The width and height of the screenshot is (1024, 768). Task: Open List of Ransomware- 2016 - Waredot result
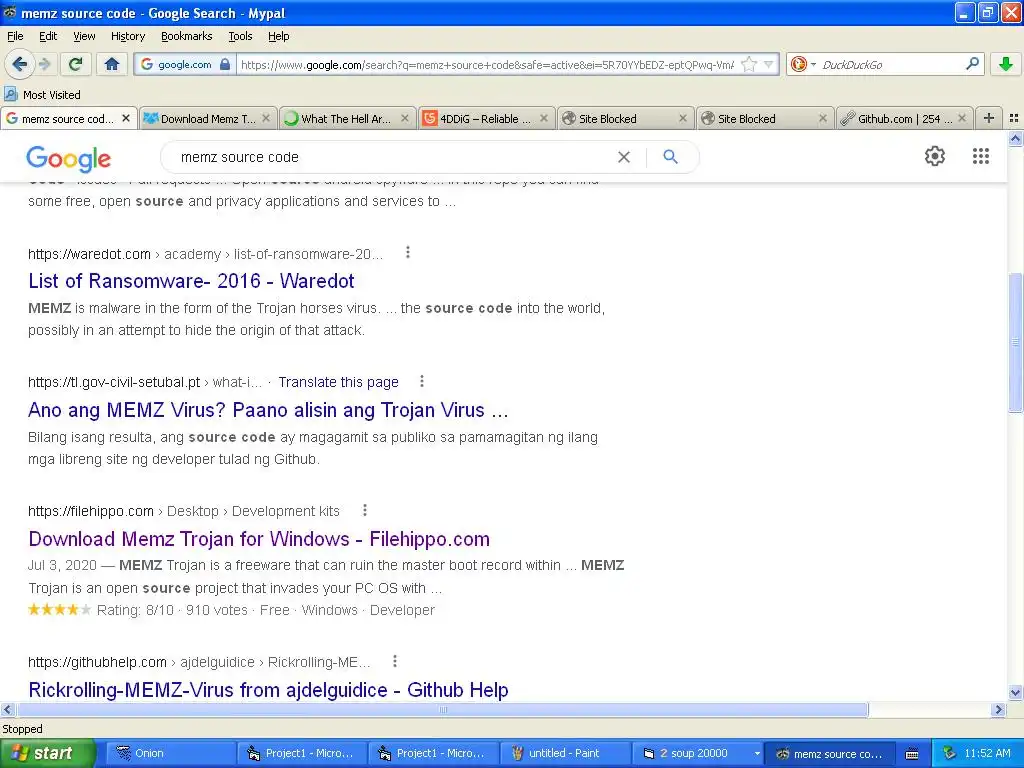[x=191, y=281]
